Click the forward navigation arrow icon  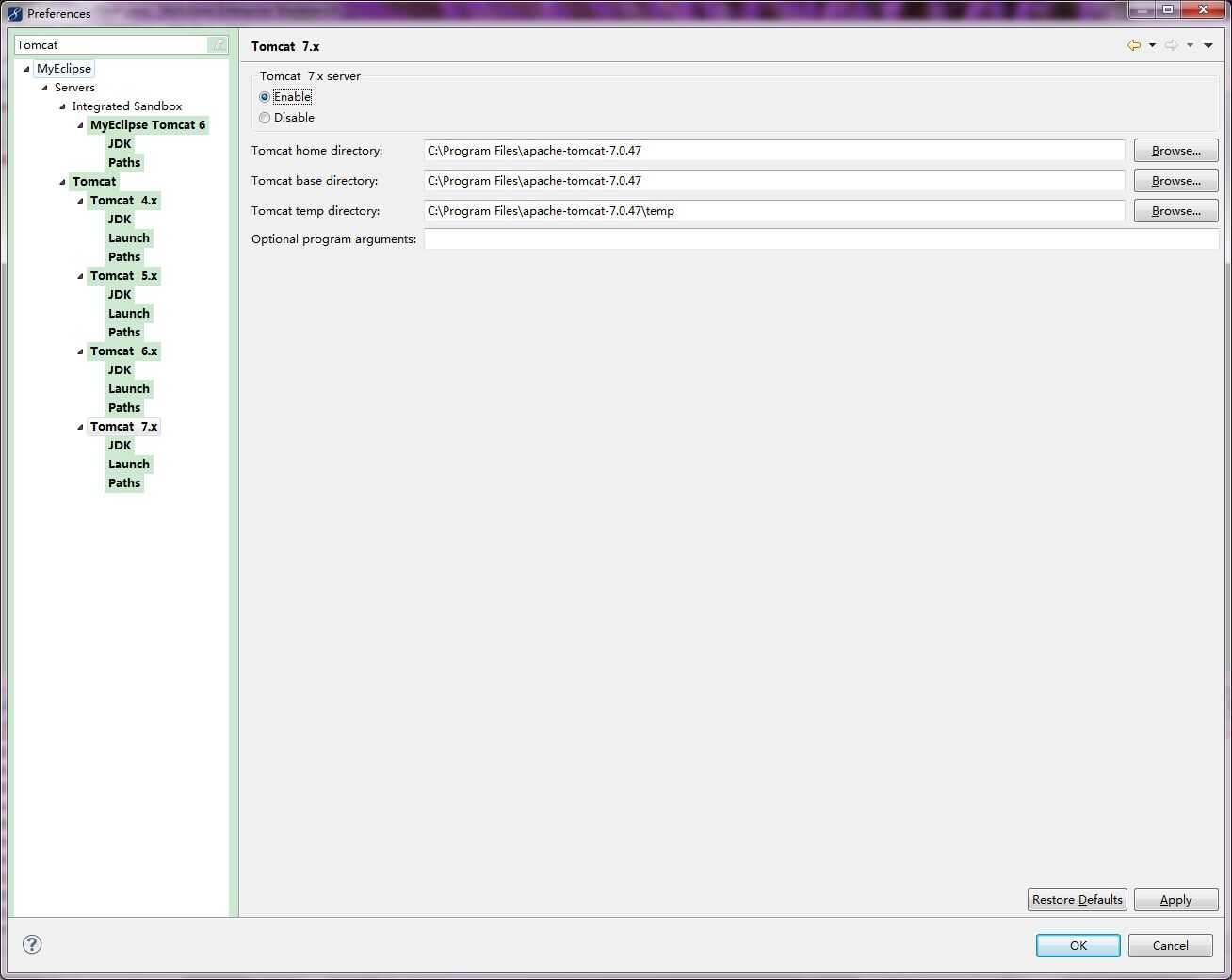click(x=1171, y=45)
